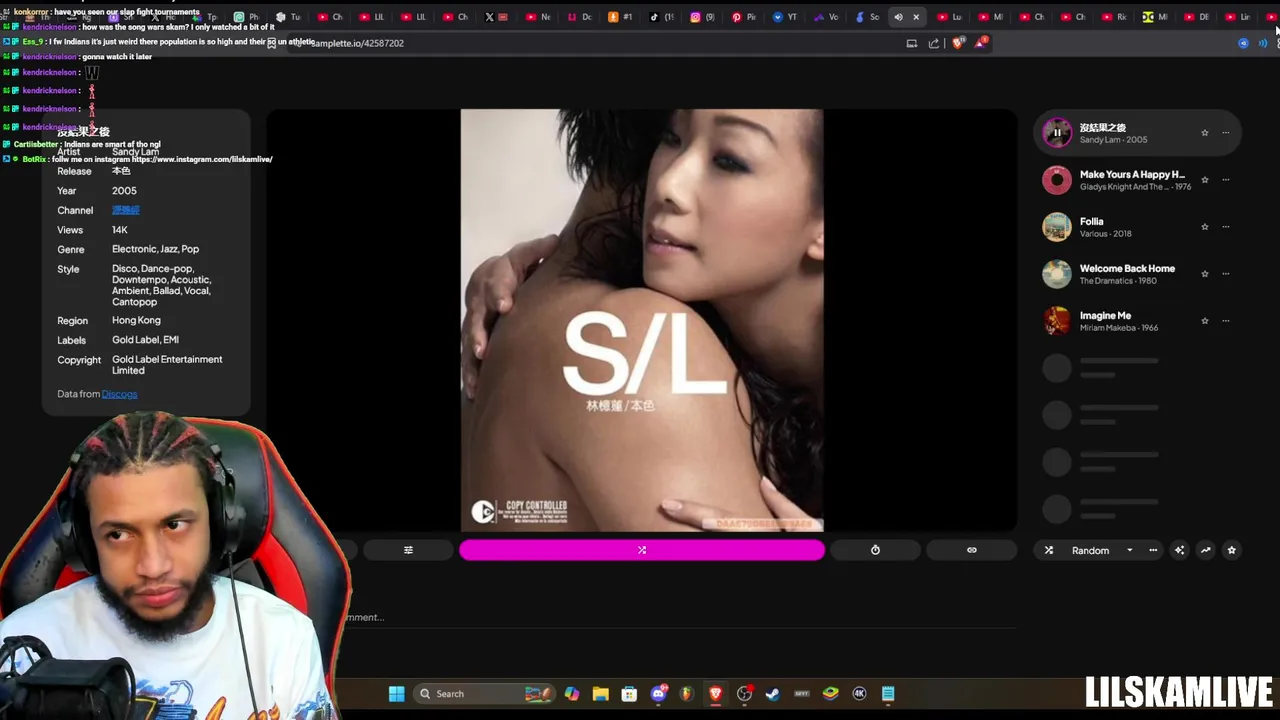Mute the active browser tab audio icon
This screenshot has height=720, width=1280.
pos(898,17)
